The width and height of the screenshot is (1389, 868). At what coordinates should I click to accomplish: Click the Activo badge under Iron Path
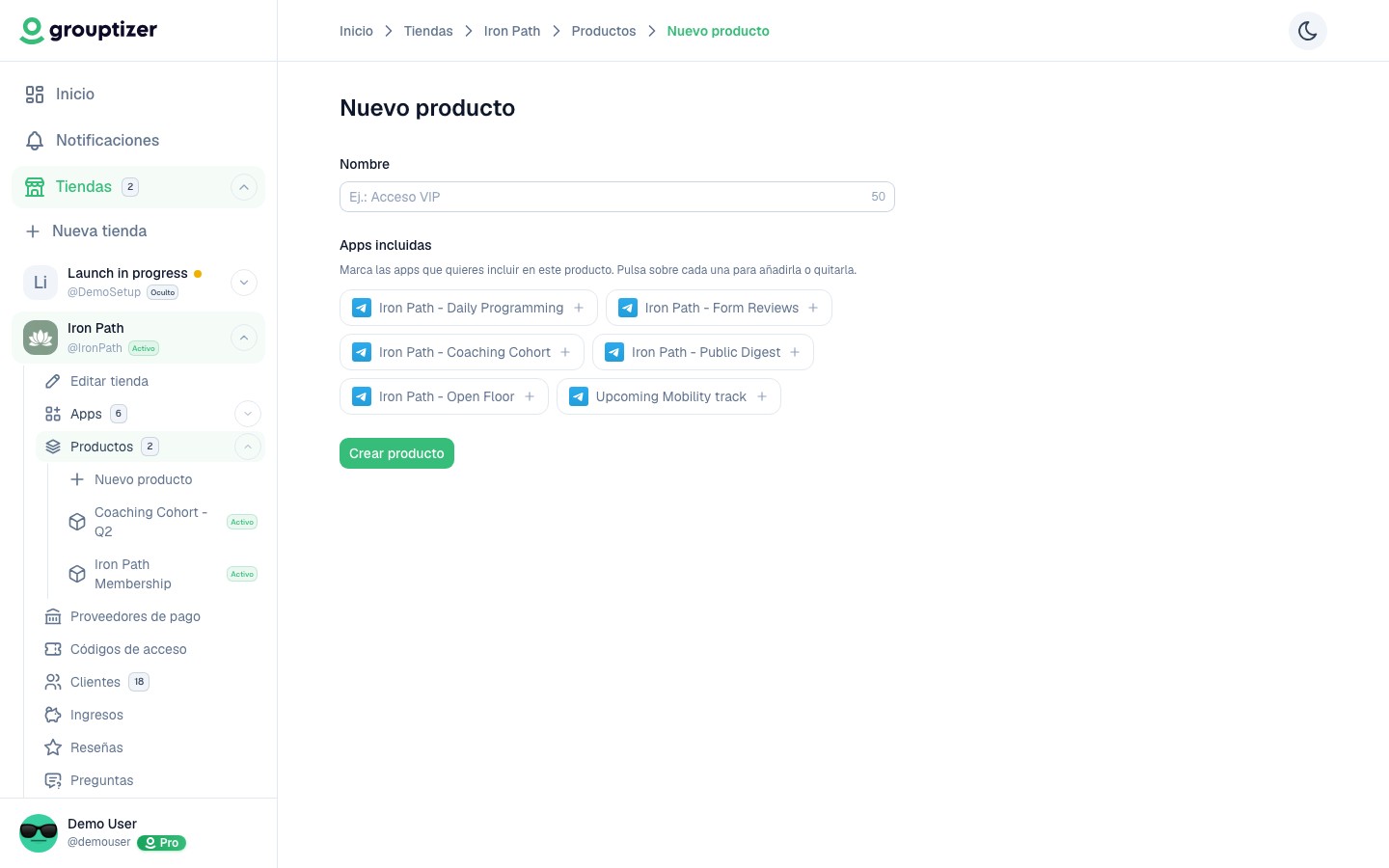(x=144, y=348)
